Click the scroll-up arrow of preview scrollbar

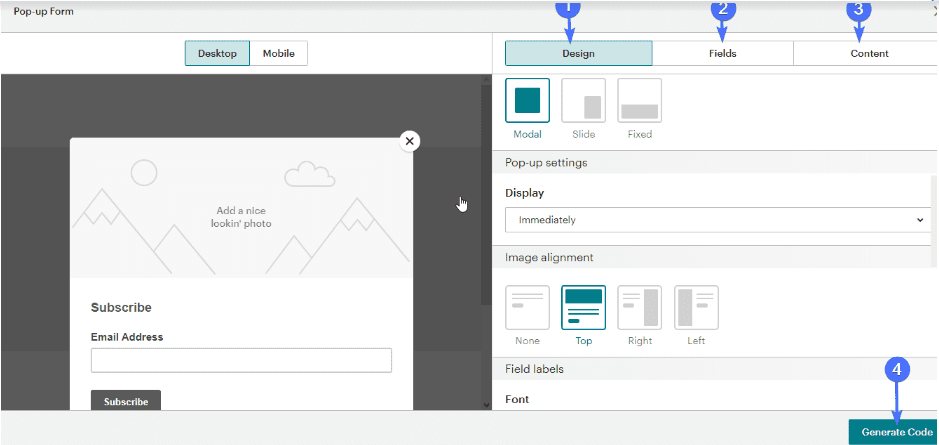(x=486, y=78)
